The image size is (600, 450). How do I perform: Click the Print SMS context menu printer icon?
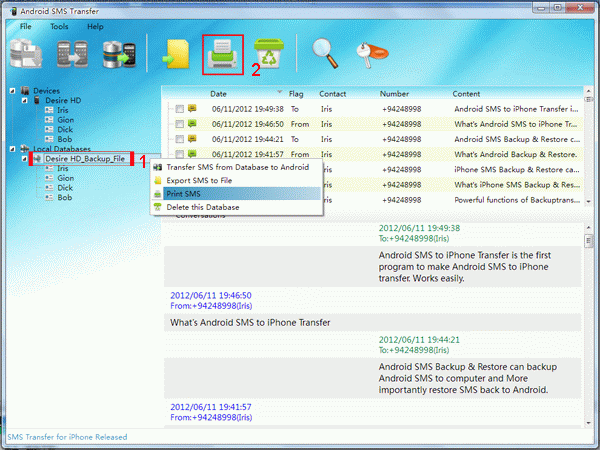tap(157, 194)
